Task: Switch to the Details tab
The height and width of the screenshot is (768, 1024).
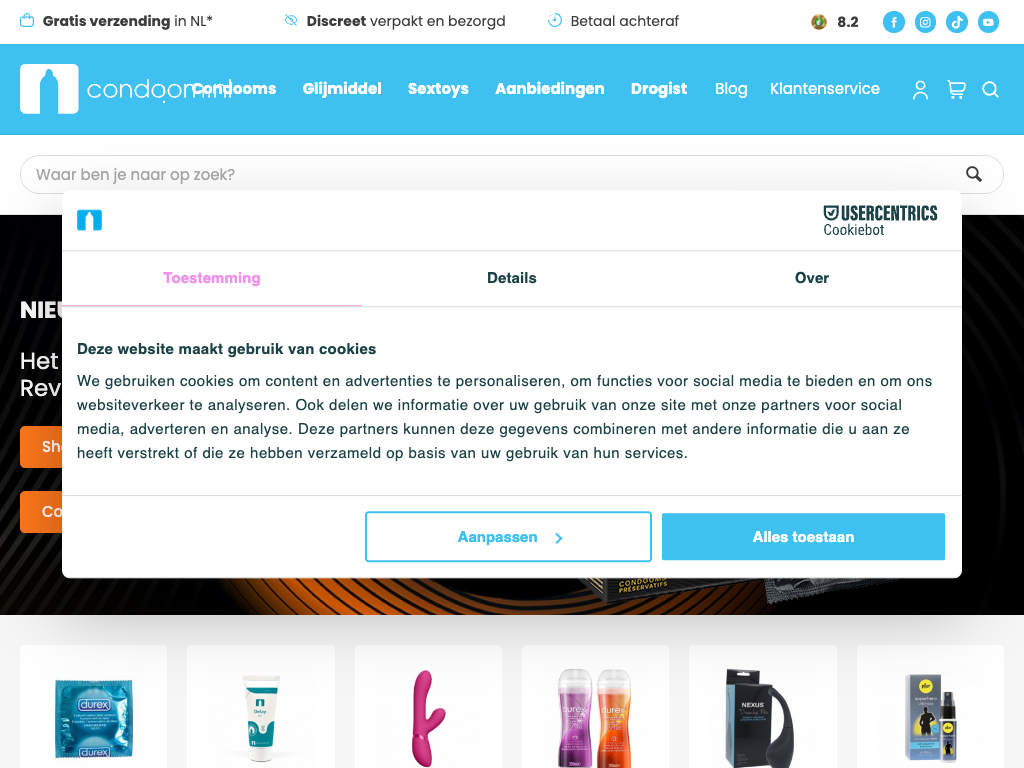Action: click(x=511, y=278)
